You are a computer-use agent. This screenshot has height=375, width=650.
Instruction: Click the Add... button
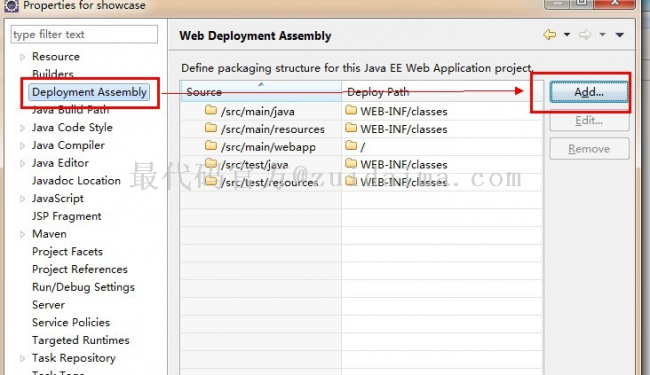pos(589,92)
